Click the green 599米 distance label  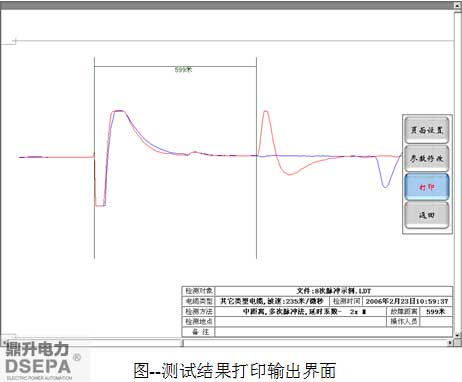click(183, 70)
